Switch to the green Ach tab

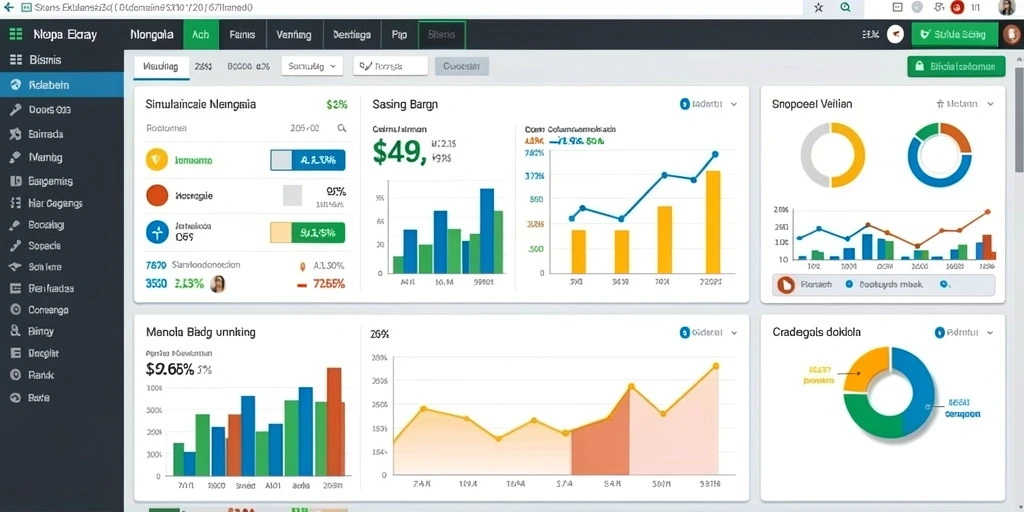200,35
